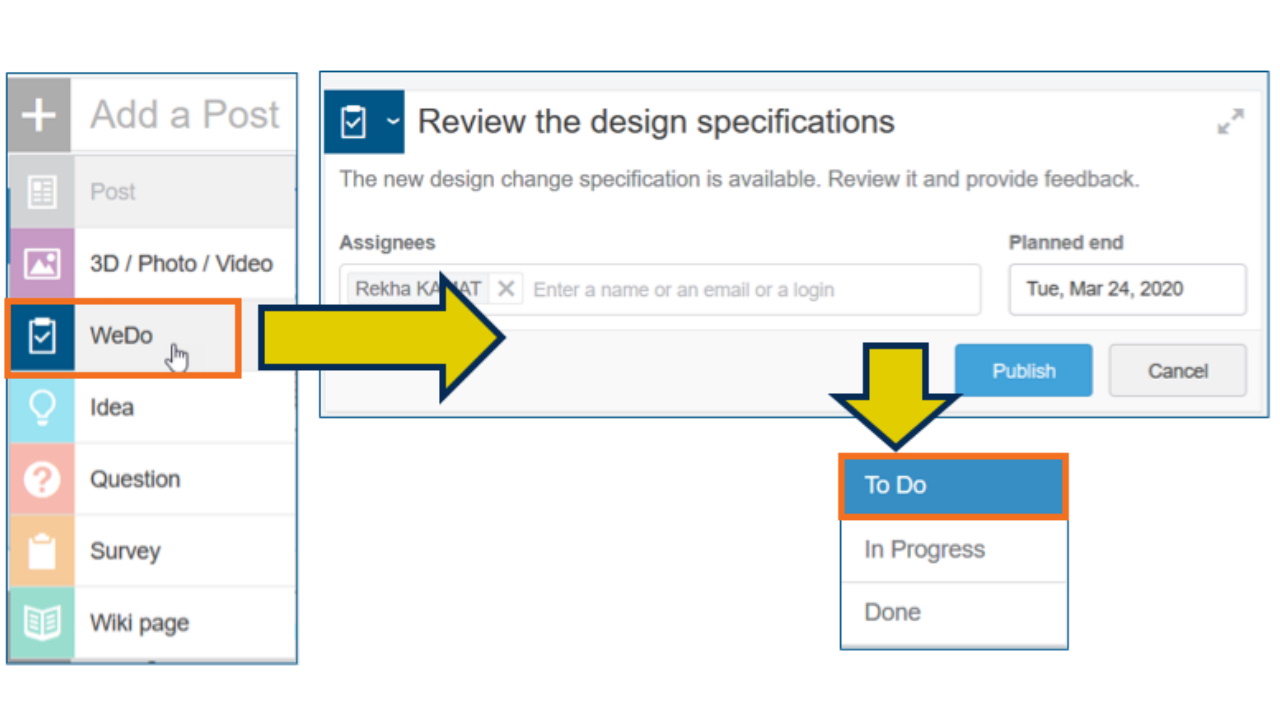This screenshot has width=1280, height=720.
Task: Click the Idea lightbulb icon
Action: coord(41,407)
